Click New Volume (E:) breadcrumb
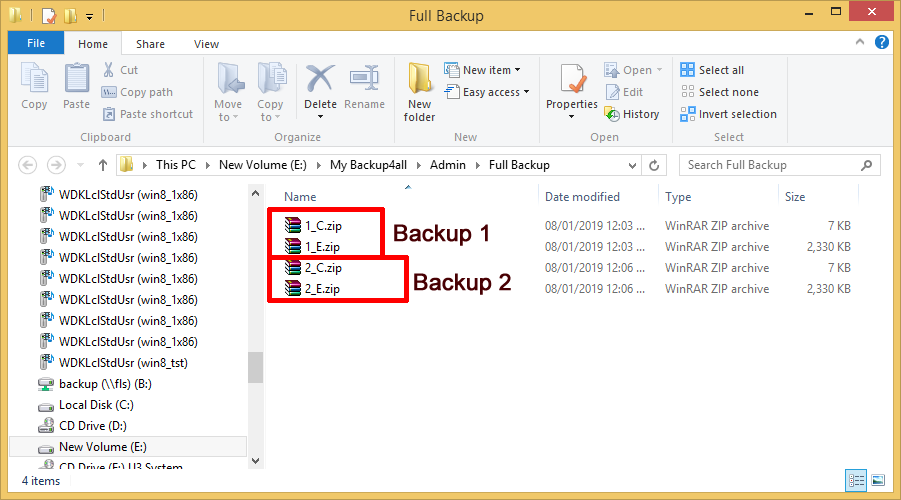 263,165
